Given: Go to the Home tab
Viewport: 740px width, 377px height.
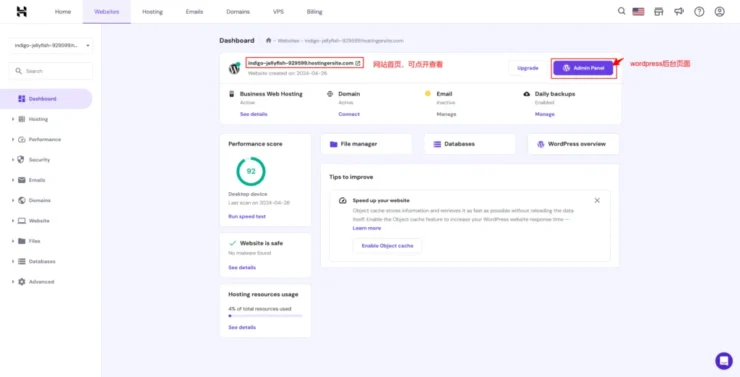Looking at the screenshot, I should click(63, 12).
